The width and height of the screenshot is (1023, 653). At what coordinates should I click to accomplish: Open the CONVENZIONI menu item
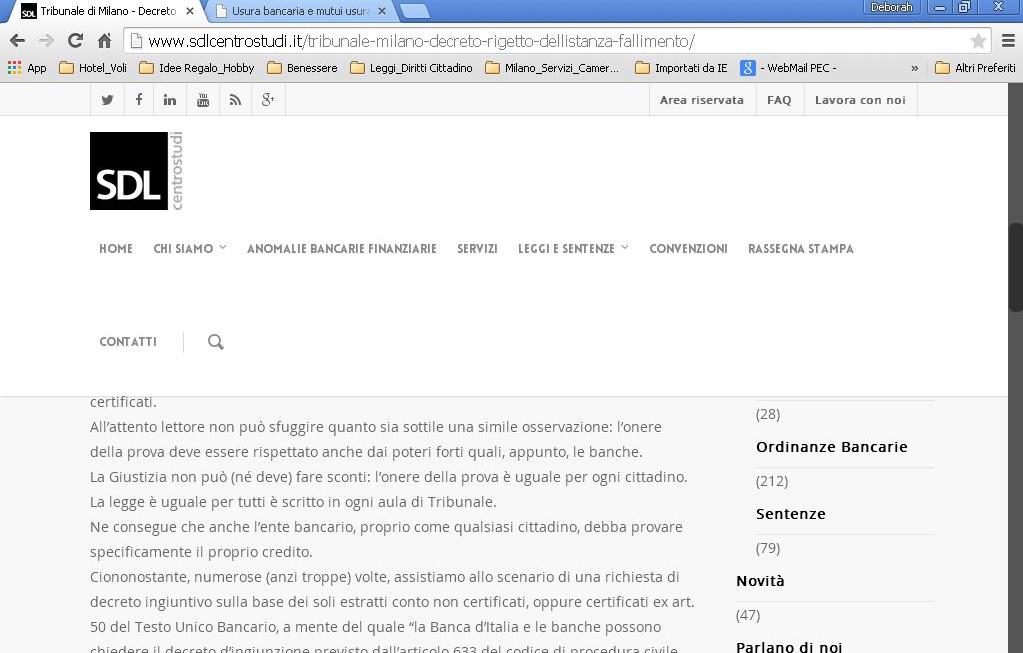tap(688, 249)
